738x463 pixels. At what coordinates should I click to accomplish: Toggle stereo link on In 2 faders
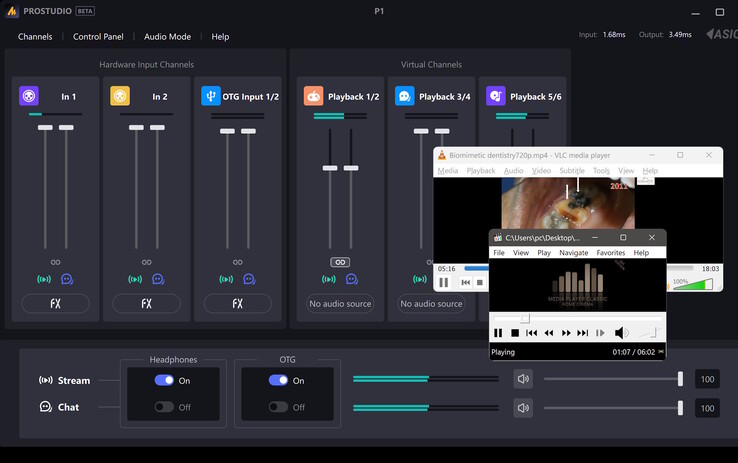pos(146,262)
